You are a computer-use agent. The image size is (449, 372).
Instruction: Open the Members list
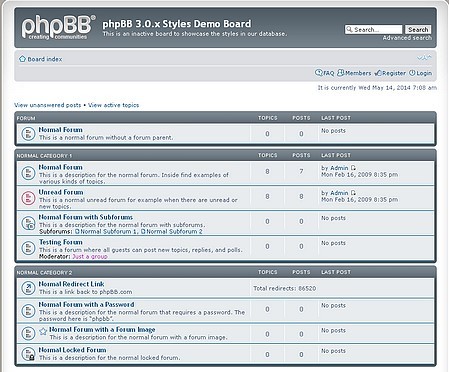358,73
